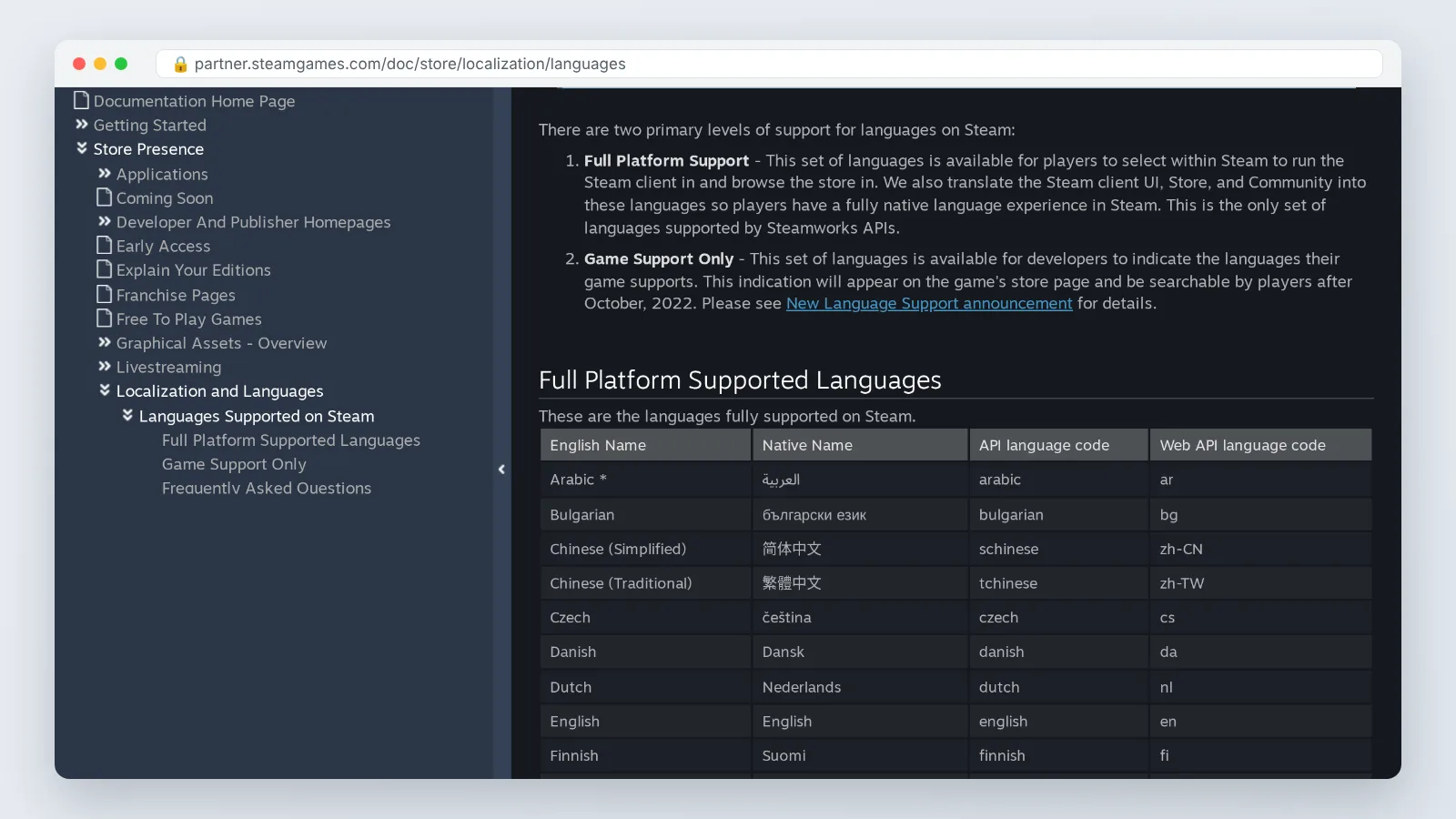The image size is (1456, 819).
Task: Jump to Frequently Asked Questions anchor
Action: point(267,489)
